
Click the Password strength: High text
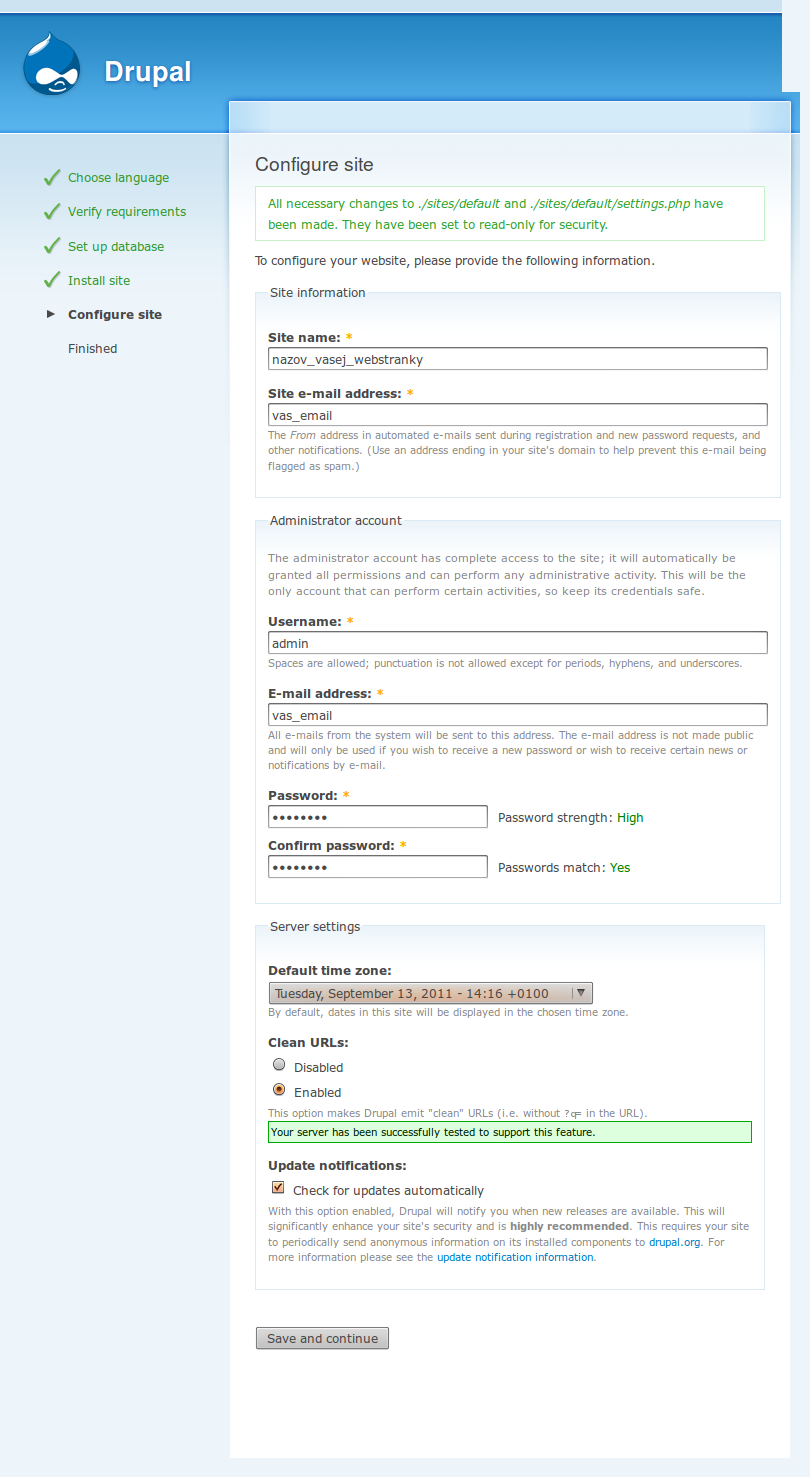(571, 818)
